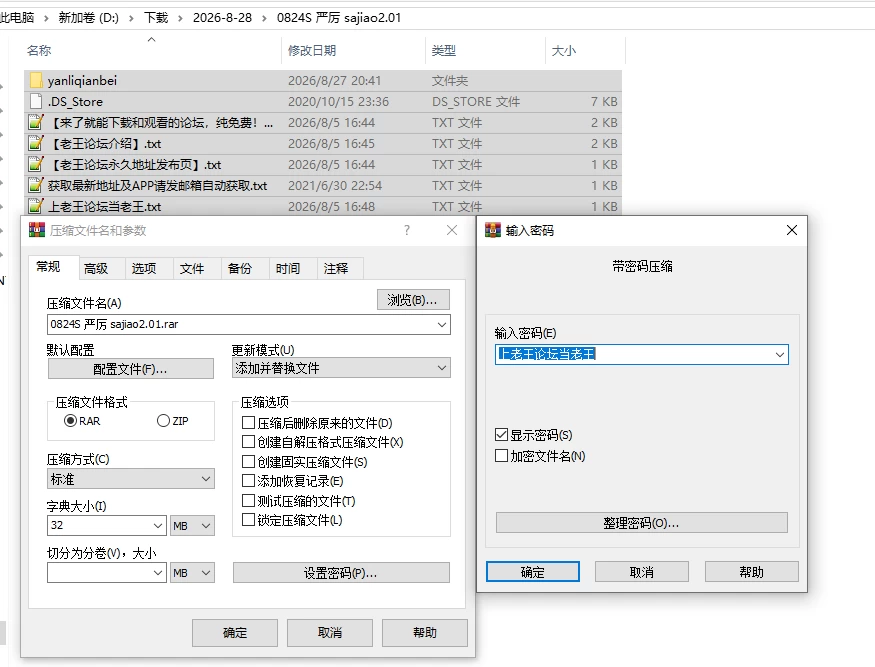Click WinRAR icon in 输入密码 title bar
Screen dimensions: 875x667
493,230
